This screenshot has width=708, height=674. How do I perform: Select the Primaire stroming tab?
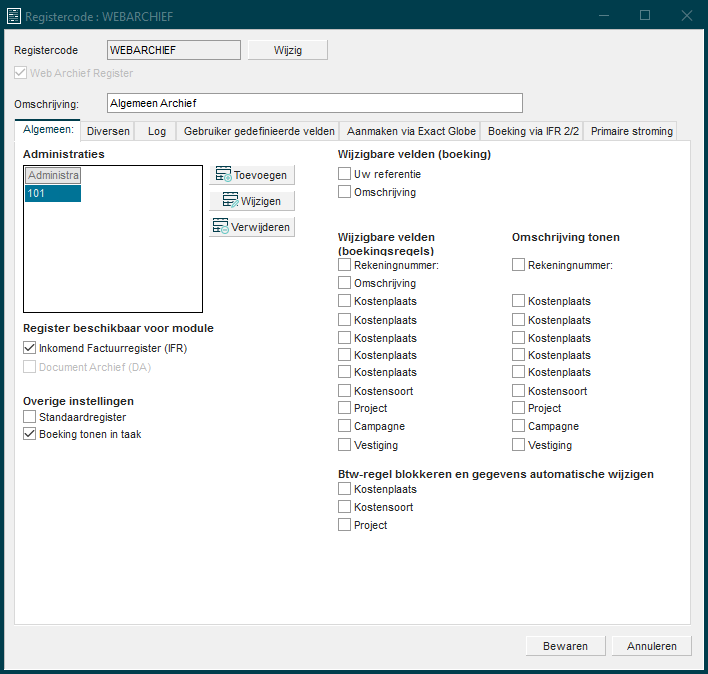pyautogui.click(x=631, y=131)
